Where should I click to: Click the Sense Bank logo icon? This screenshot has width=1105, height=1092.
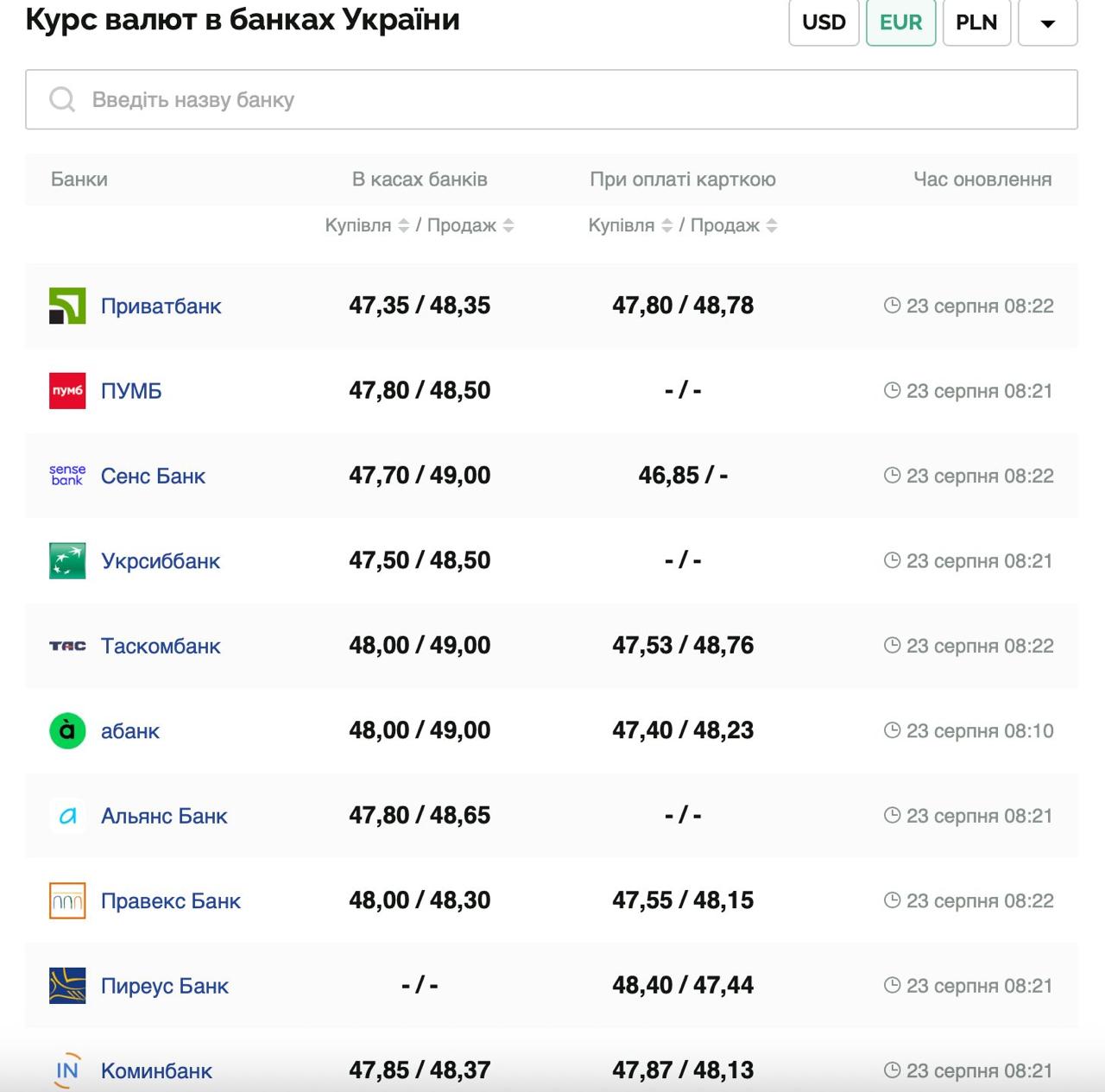(x=67, y=476)
